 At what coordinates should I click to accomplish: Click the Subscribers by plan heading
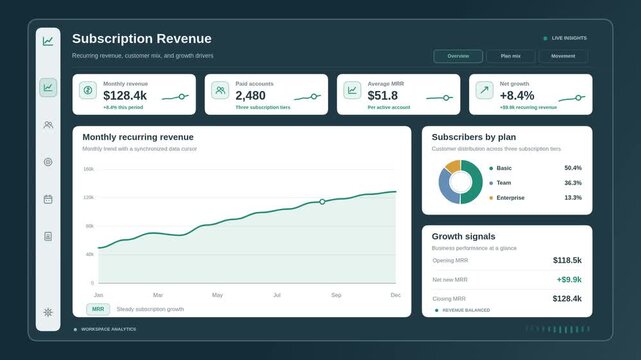474,137
